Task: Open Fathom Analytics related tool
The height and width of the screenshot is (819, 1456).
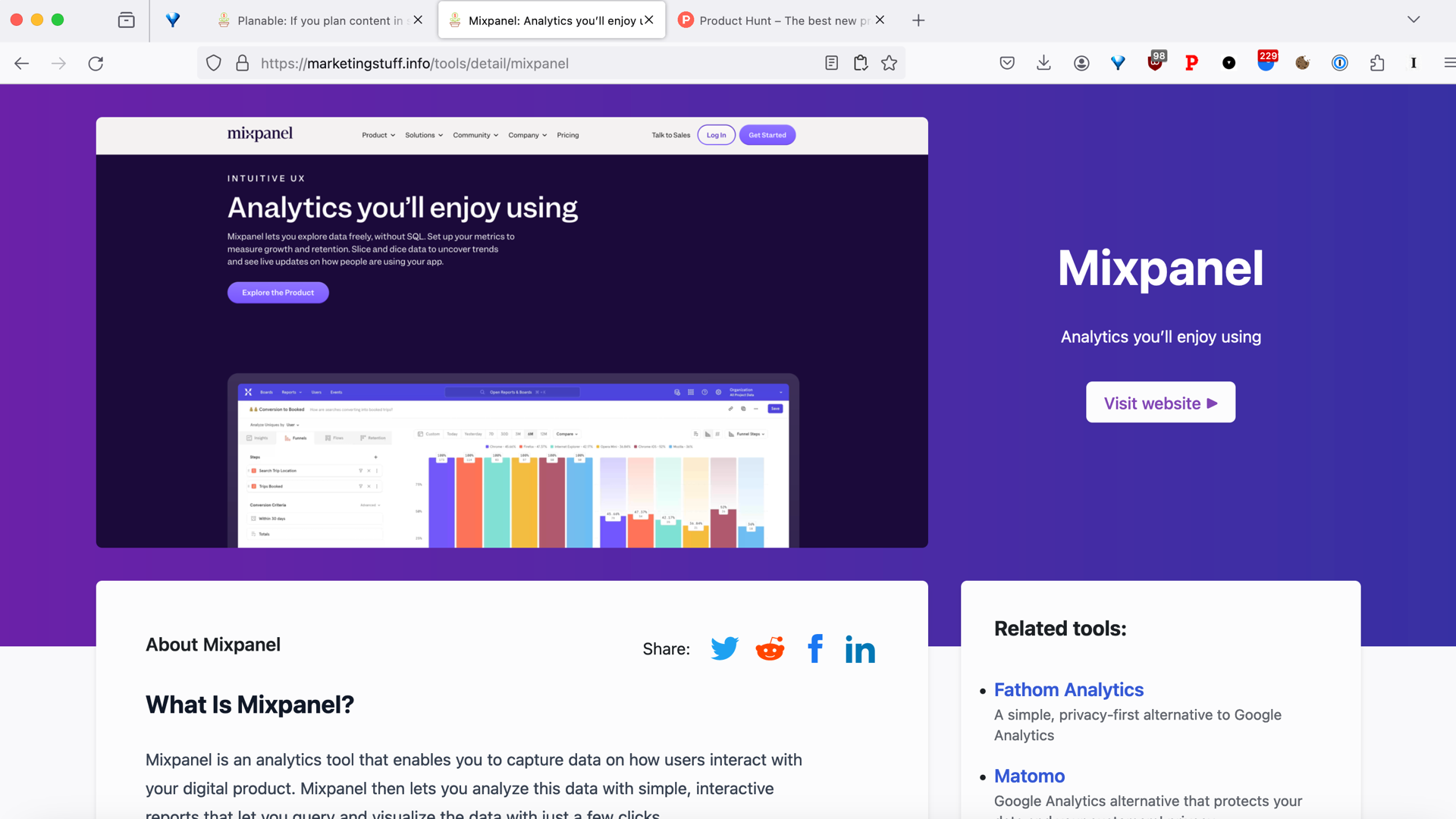Action: [1068, 689]
